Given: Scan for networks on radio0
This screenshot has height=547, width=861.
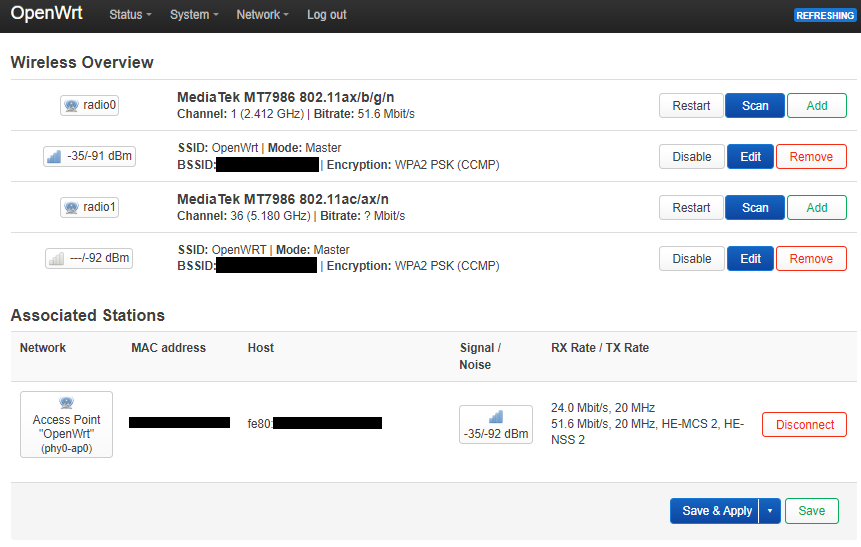Looking at the screenshot, I should tap(755, 105).
